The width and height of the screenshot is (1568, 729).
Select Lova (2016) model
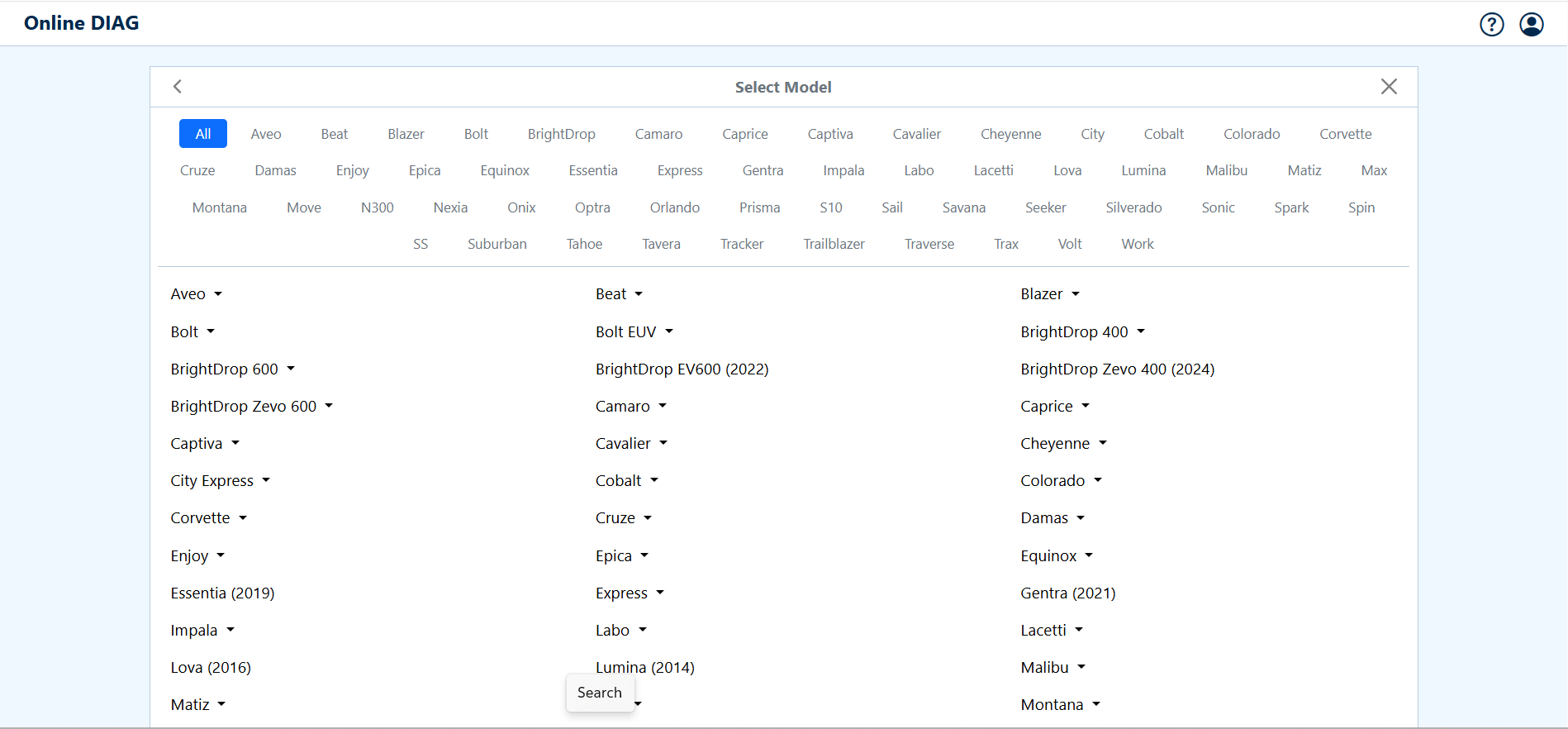coord(211,667)
